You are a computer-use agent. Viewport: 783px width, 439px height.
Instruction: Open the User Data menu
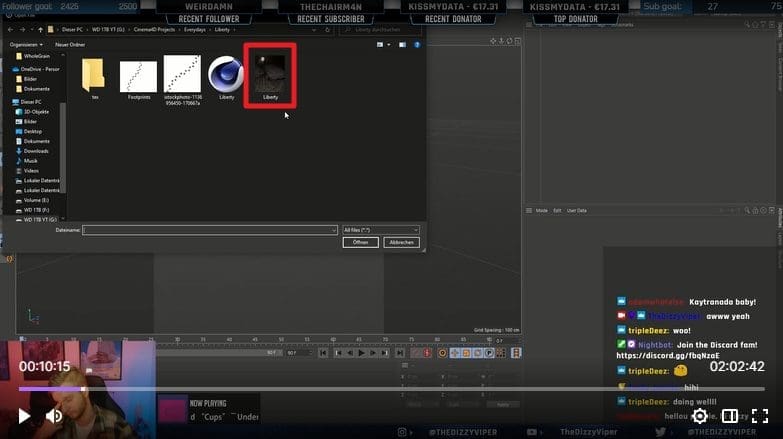click(x=577, y=211)
